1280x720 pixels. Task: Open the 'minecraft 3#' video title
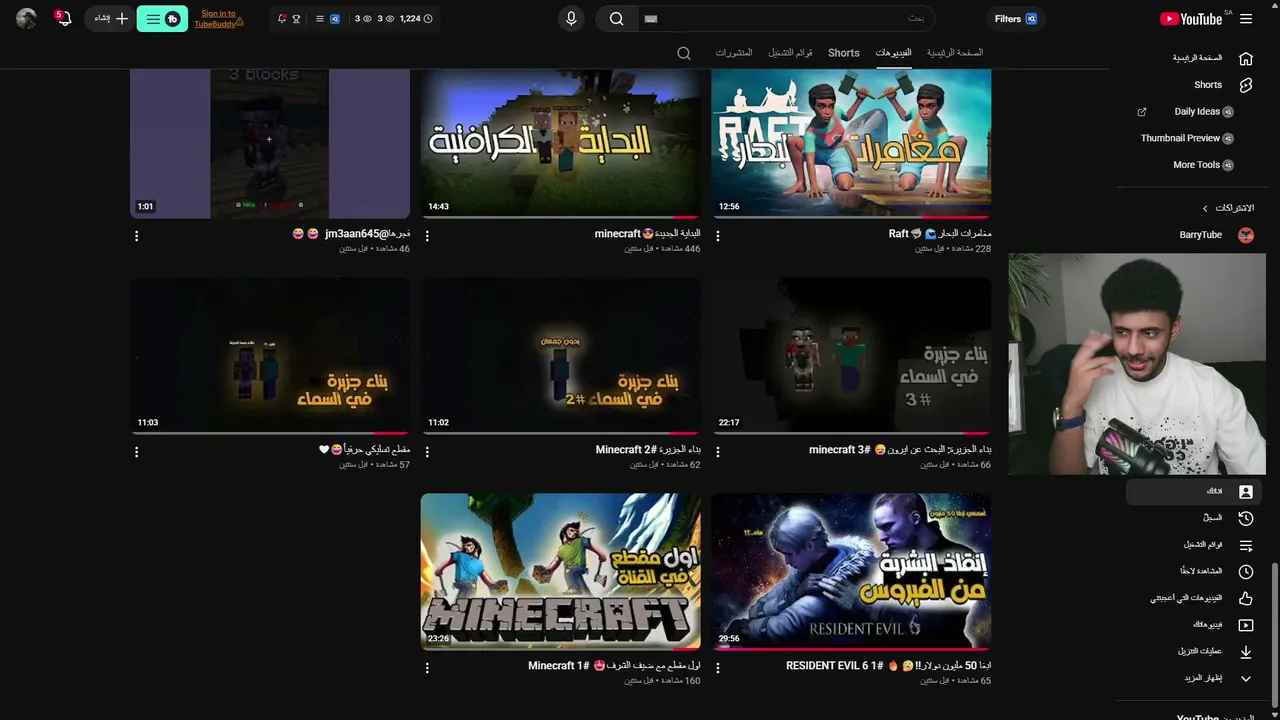(900, 450)
